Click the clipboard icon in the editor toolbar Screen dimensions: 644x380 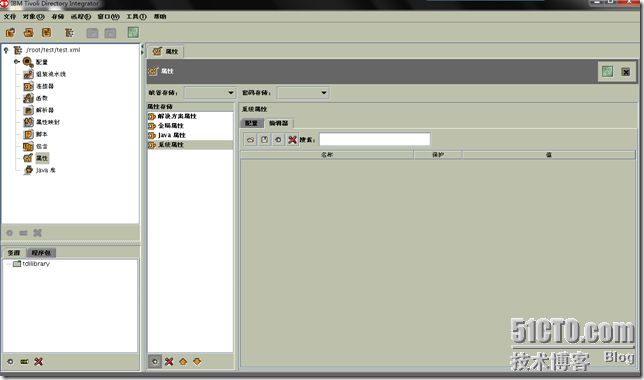[x=264, y=140]
